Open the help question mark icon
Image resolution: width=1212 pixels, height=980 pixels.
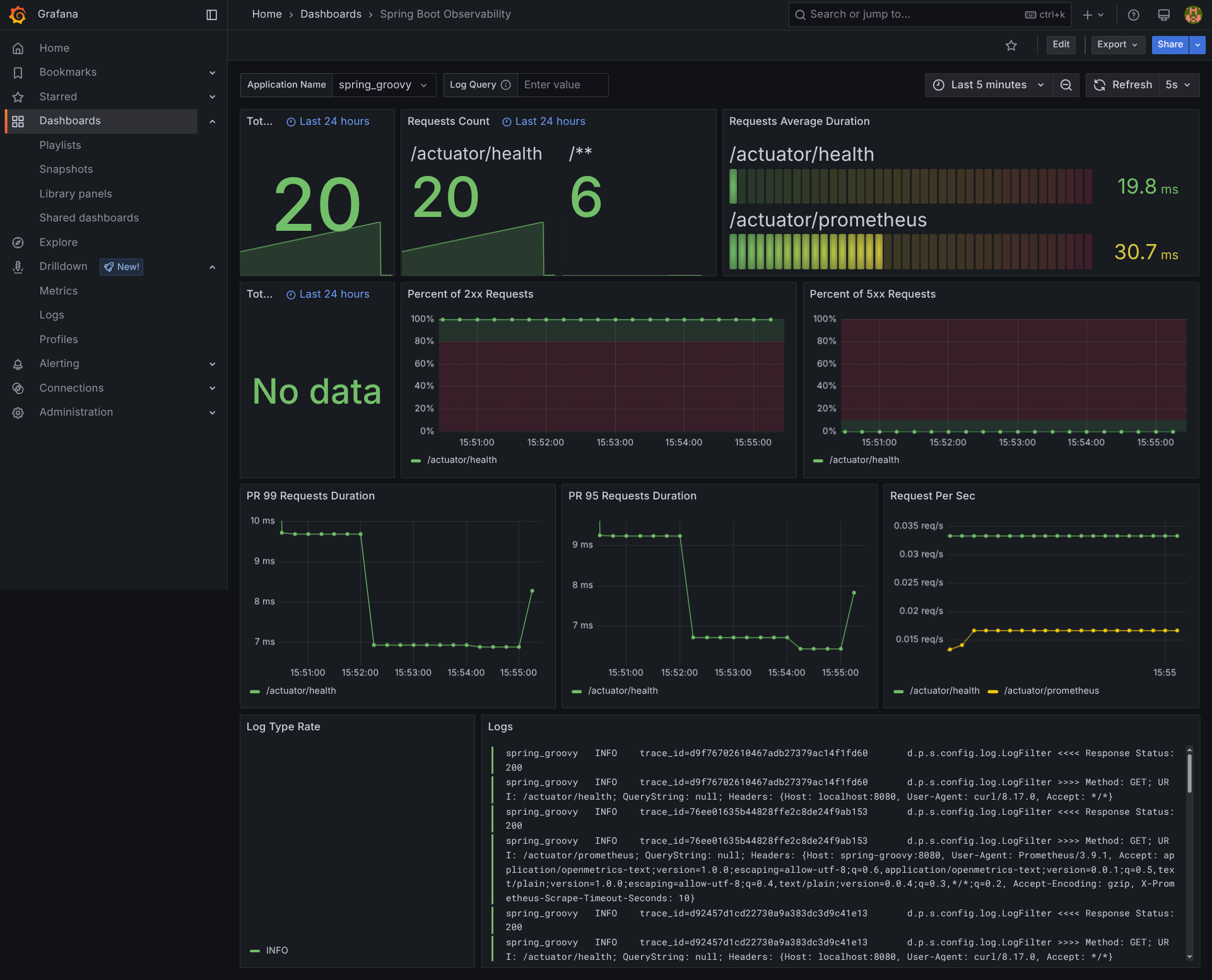1134,15
